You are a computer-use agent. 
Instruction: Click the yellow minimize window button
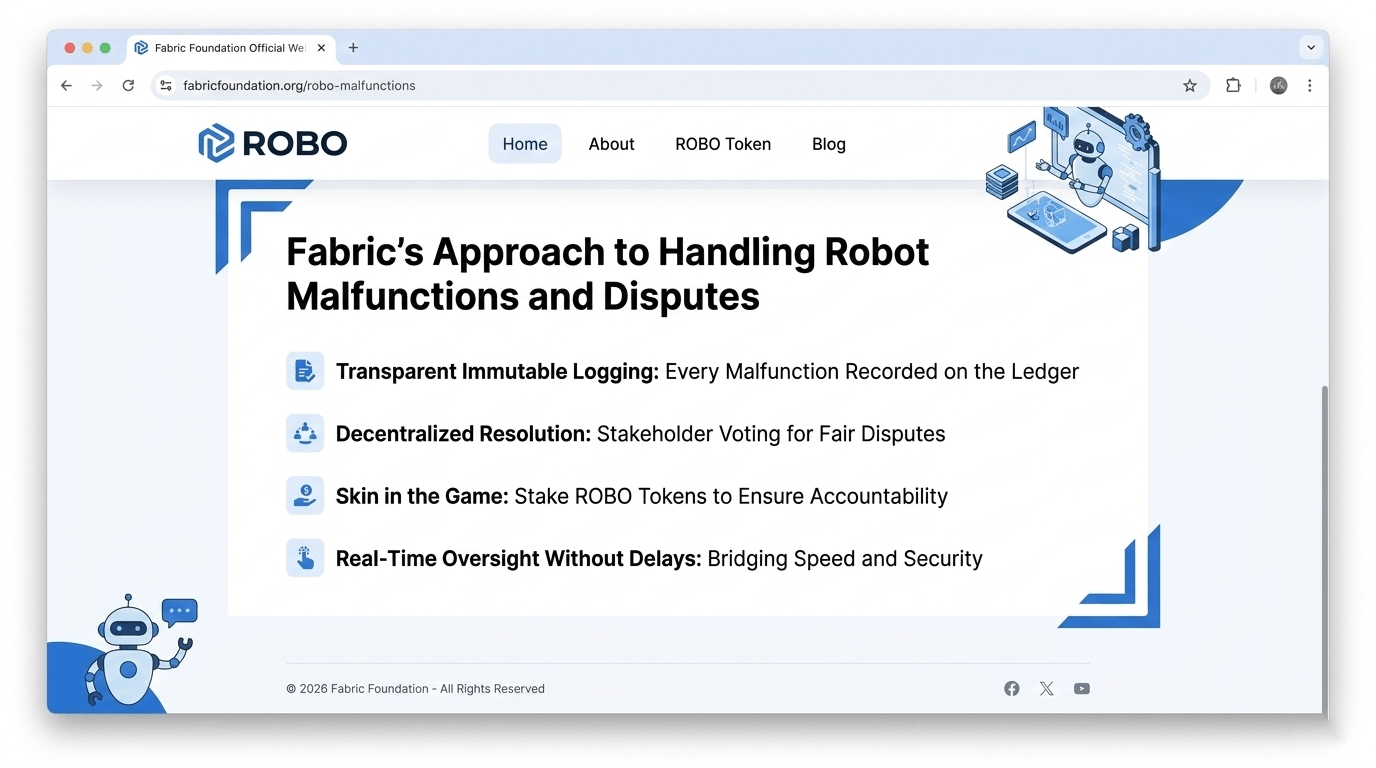point(88,48)
